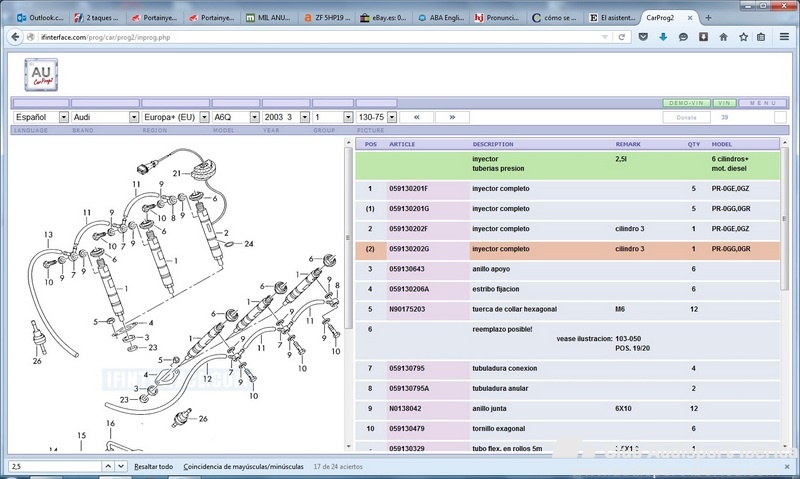This screenshot has width=800, height=479.
Task: Click the small square beside 39
Action: point(780,117)
